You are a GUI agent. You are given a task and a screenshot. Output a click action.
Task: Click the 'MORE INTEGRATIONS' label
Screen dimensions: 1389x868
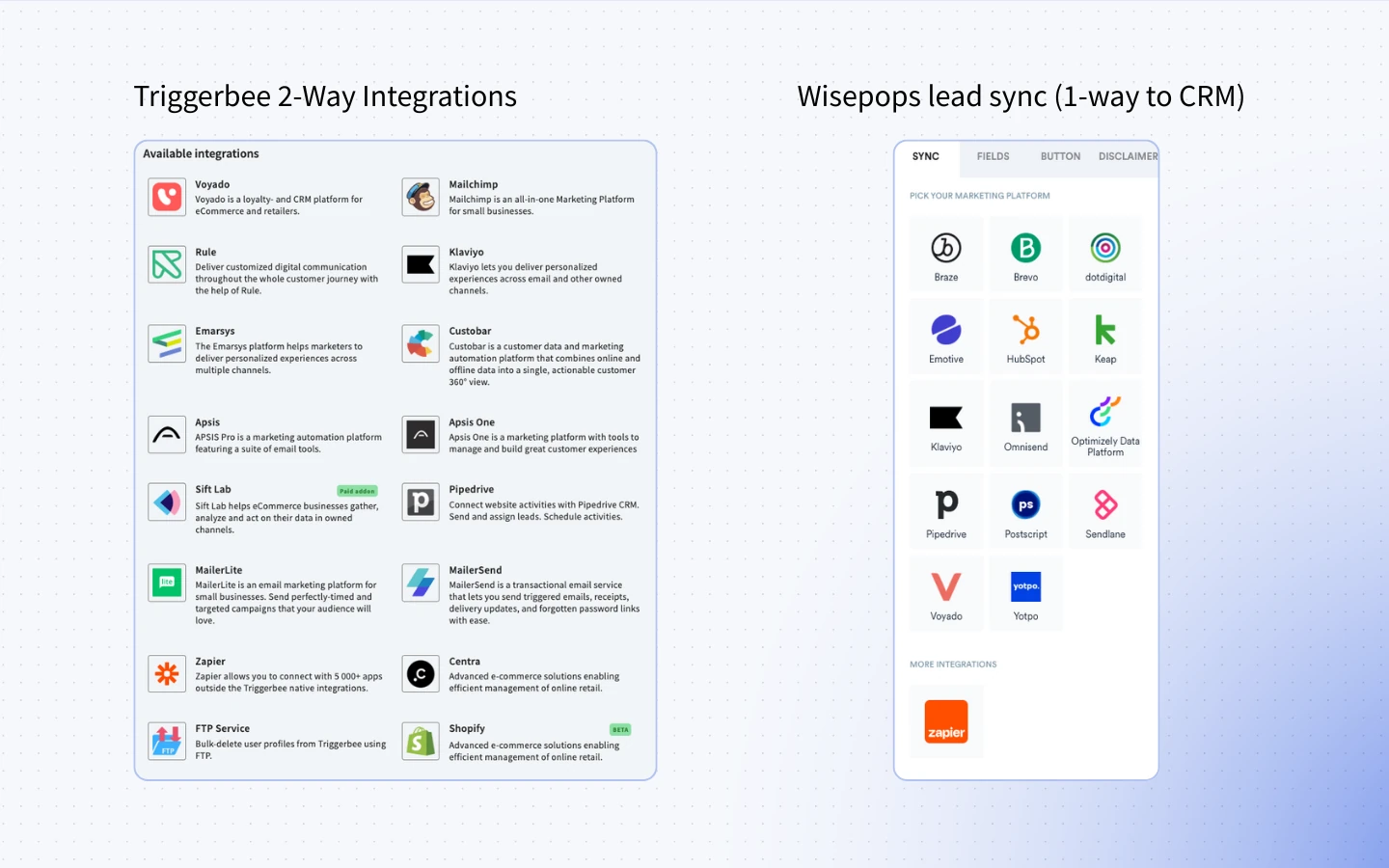pyautogui.click(x=953, y=665)
